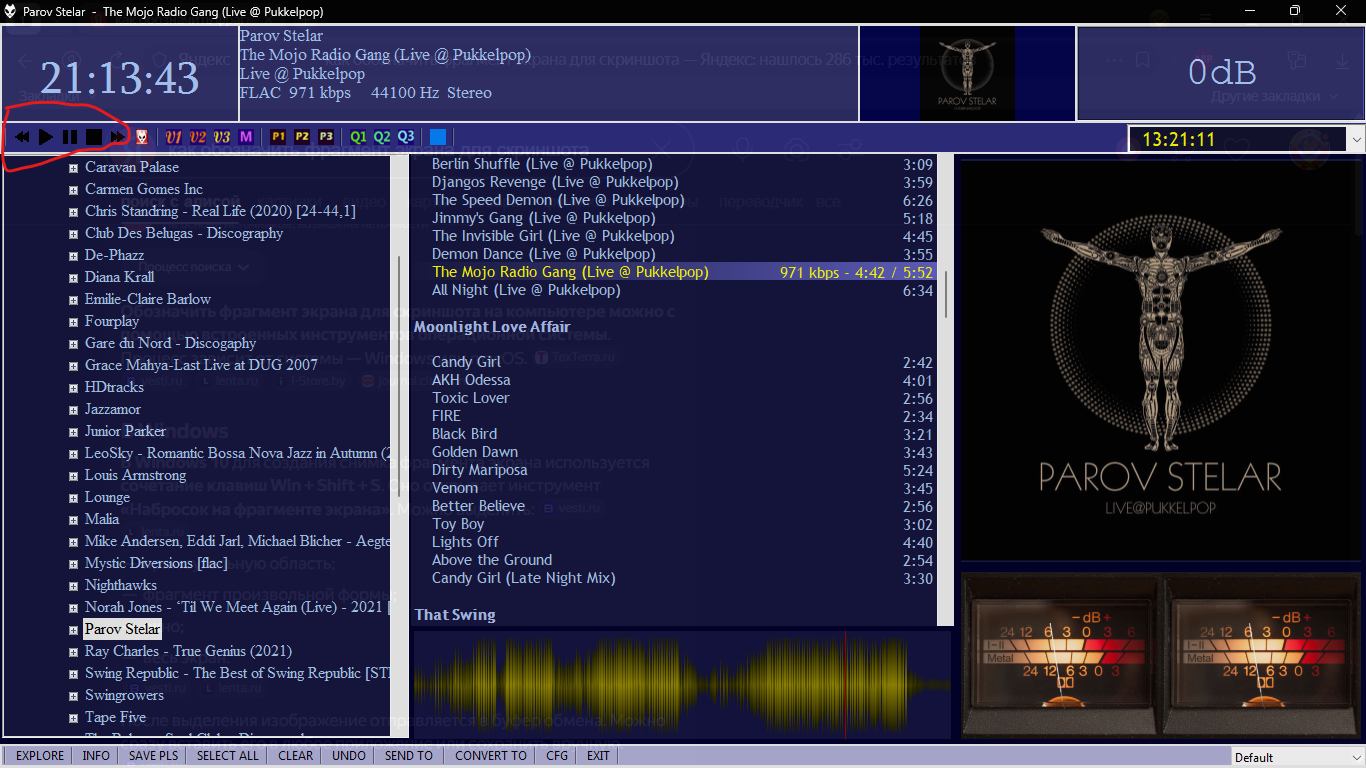Choose the Q1 preset icon
Screen dimensions: 1366x768
[358, 137]
